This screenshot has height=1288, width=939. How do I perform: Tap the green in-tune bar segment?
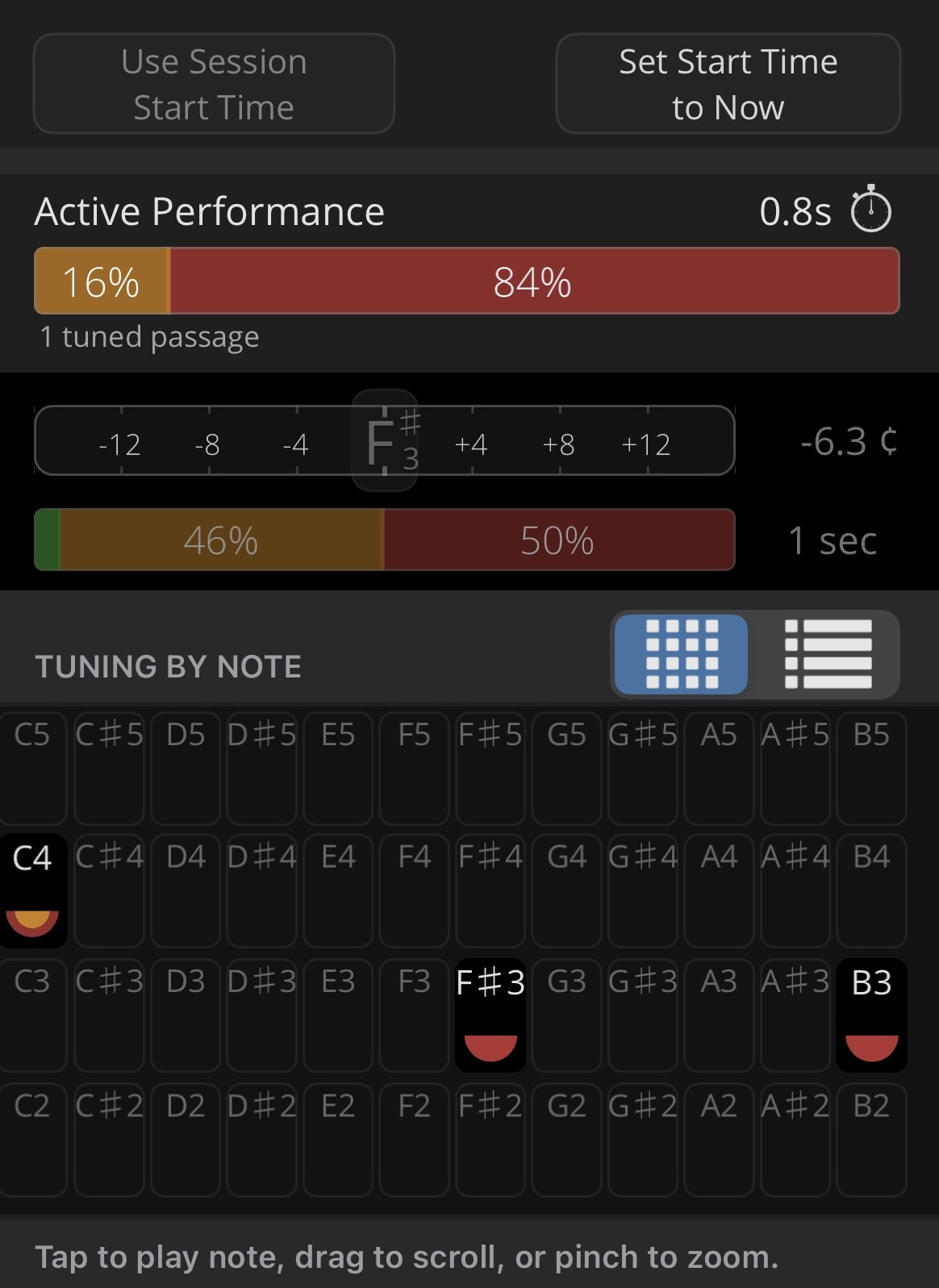pos(48,540)
